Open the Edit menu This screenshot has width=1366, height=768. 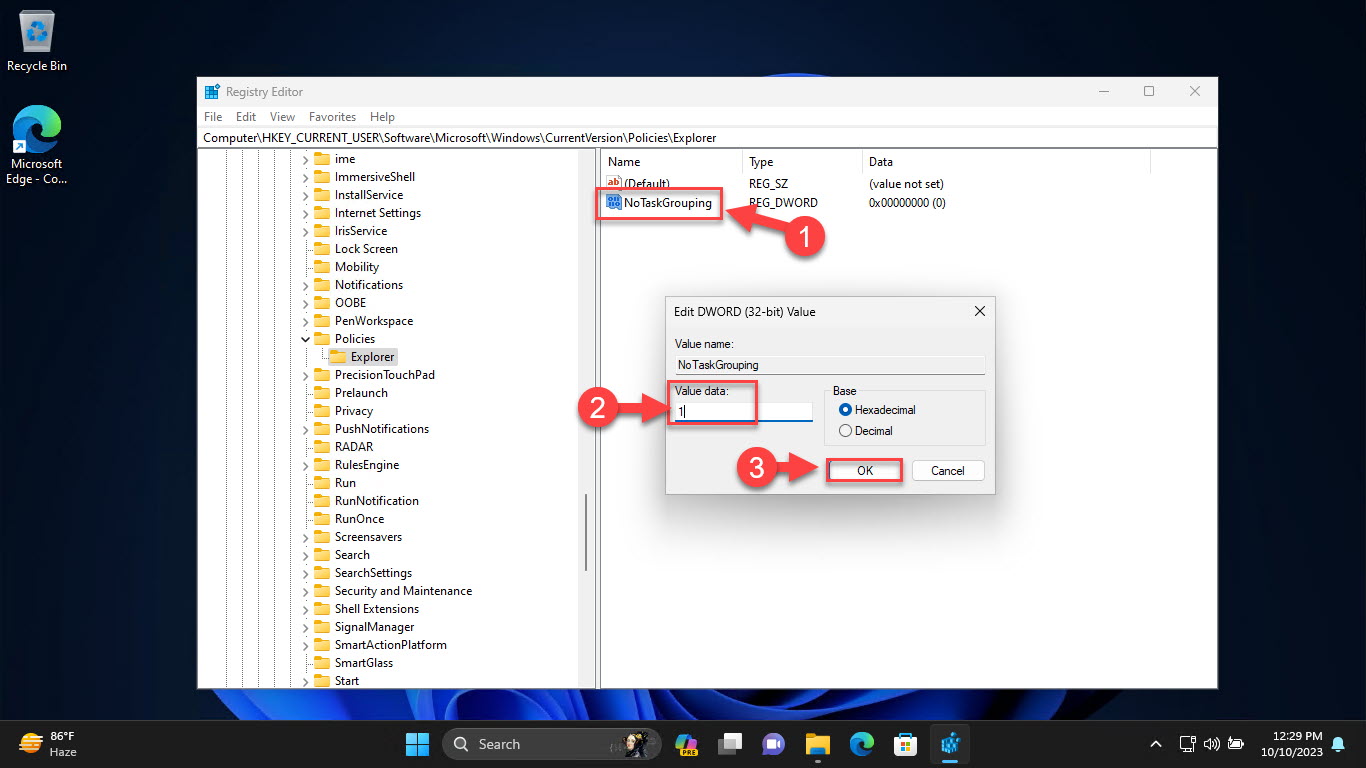[x=246, y=117]
